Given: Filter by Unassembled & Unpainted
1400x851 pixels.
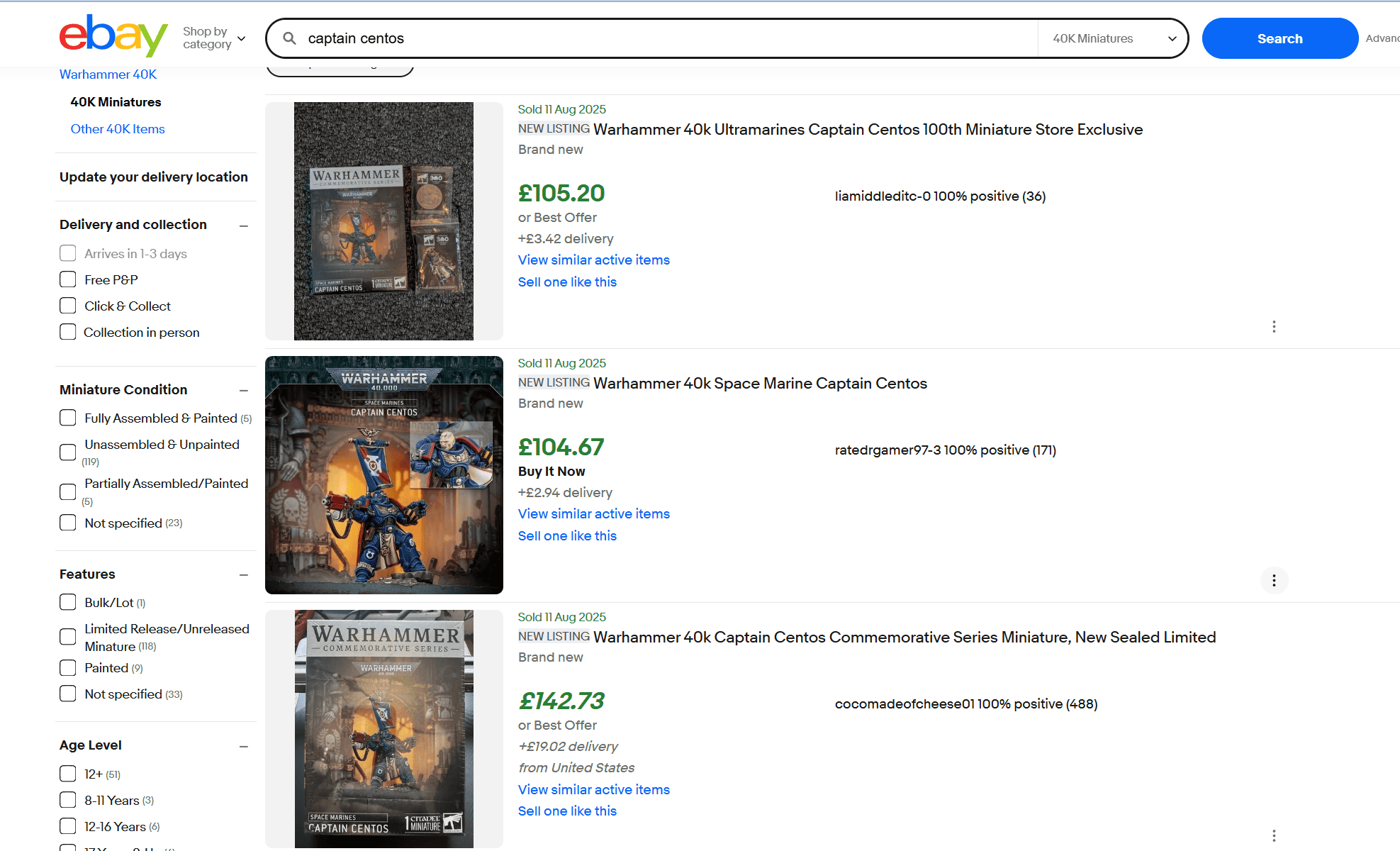Looking at the screenshot, I should point(68,452).
